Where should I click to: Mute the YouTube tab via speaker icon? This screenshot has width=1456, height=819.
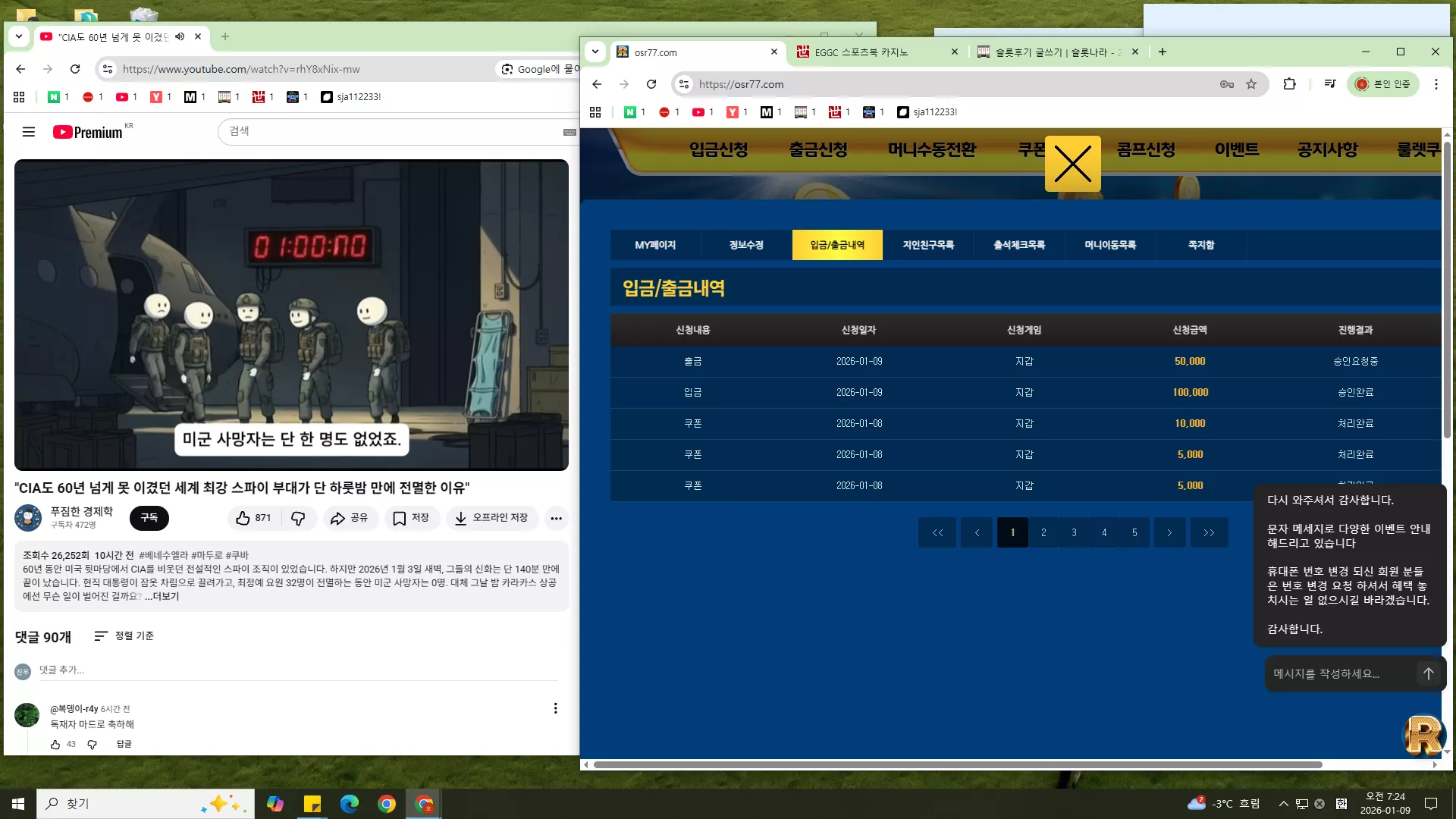point(180,36)
